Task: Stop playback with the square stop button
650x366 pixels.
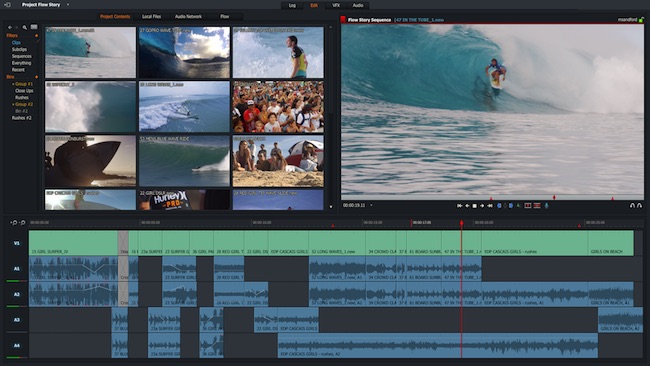Action: (475, 206)
